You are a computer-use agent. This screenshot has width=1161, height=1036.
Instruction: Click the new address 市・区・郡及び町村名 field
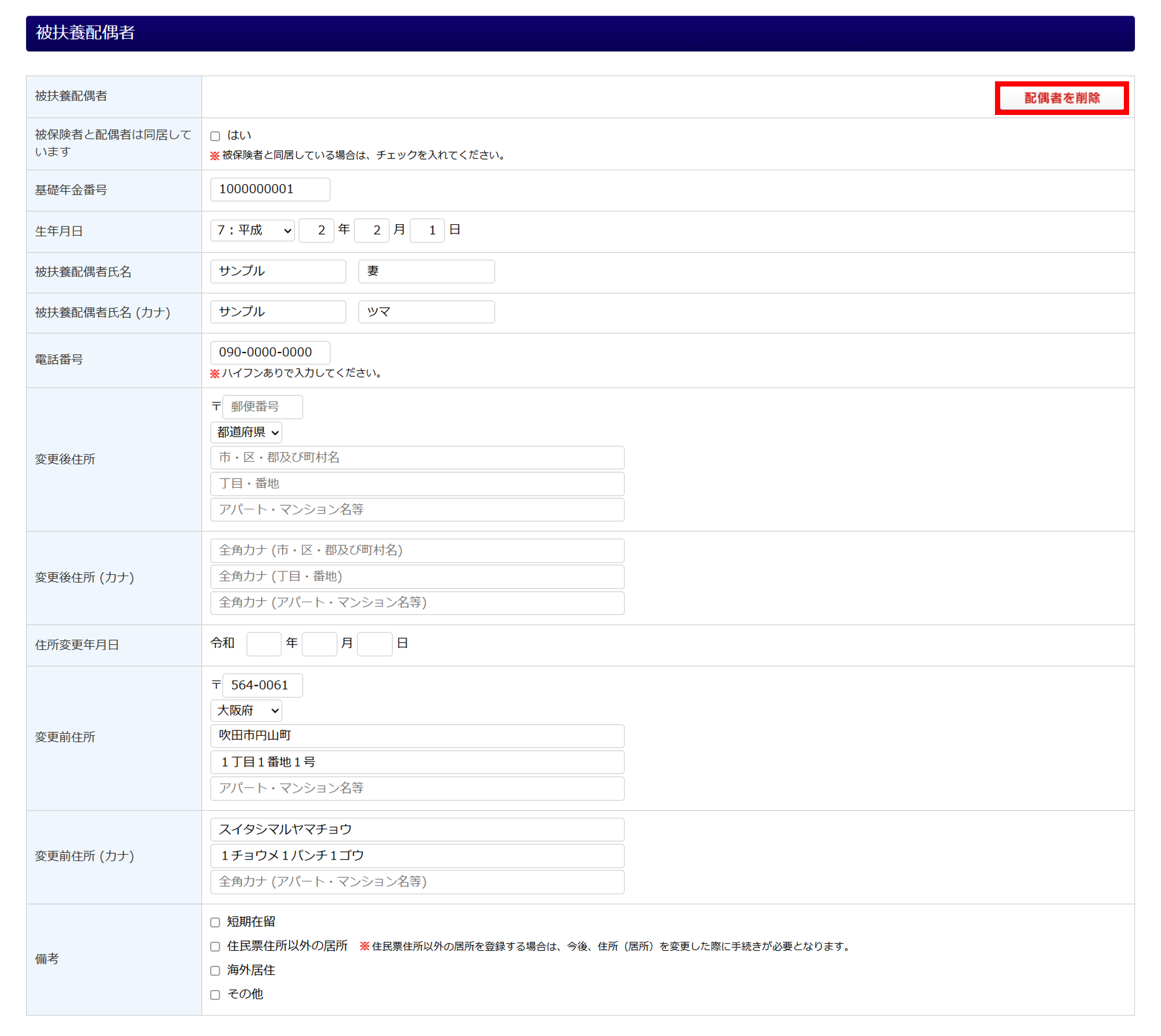pos(417,458)
